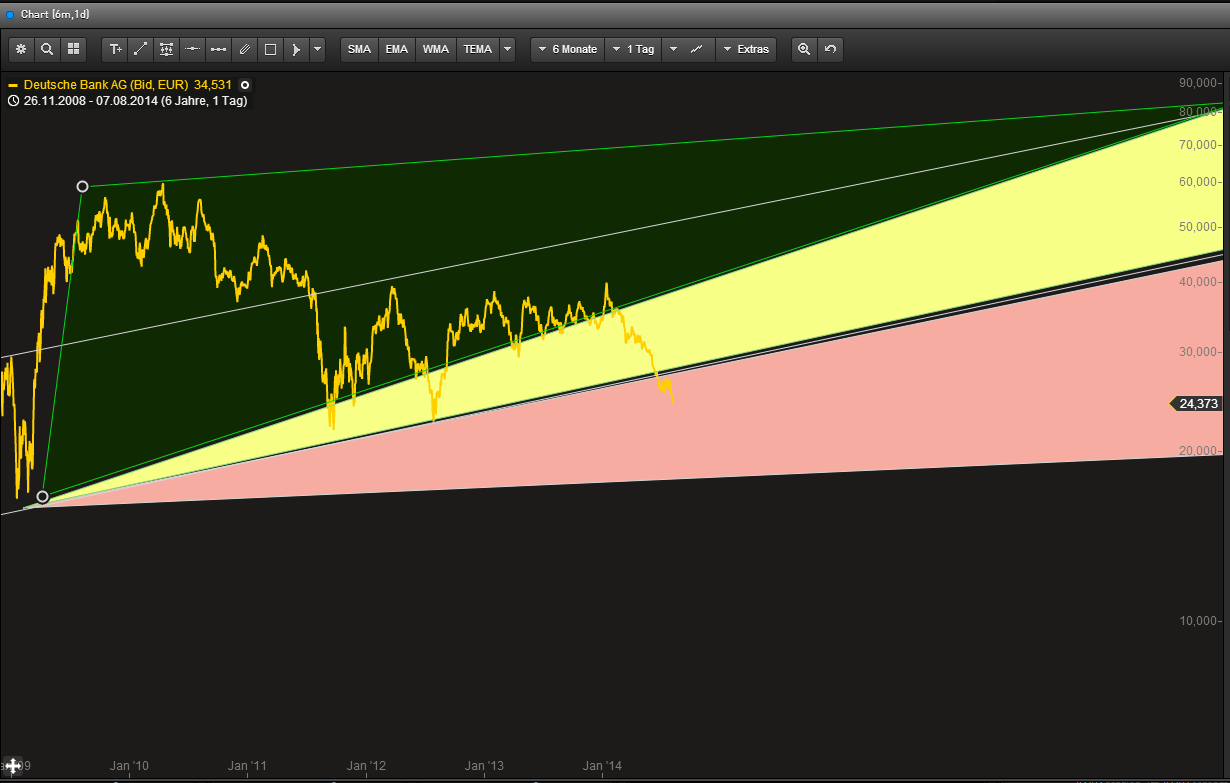The image size is (1230, 783).
Task: Select the rectangle drawing tool
Action: point(270,48)
